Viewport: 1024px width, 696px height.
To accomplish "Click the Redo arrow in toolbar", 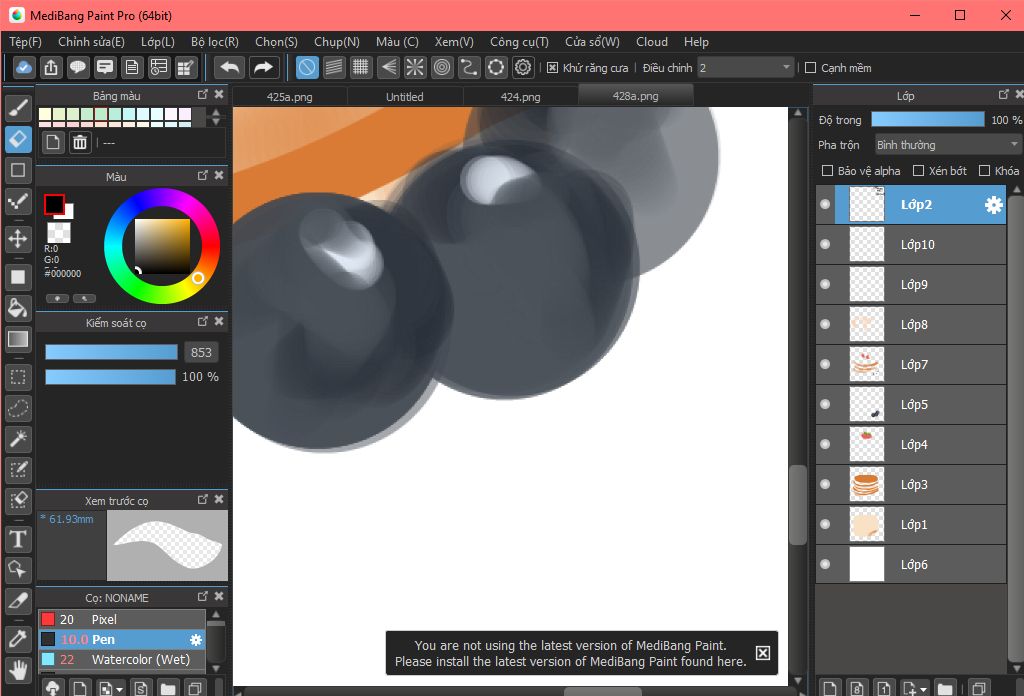I will click(x=263, y=67).
